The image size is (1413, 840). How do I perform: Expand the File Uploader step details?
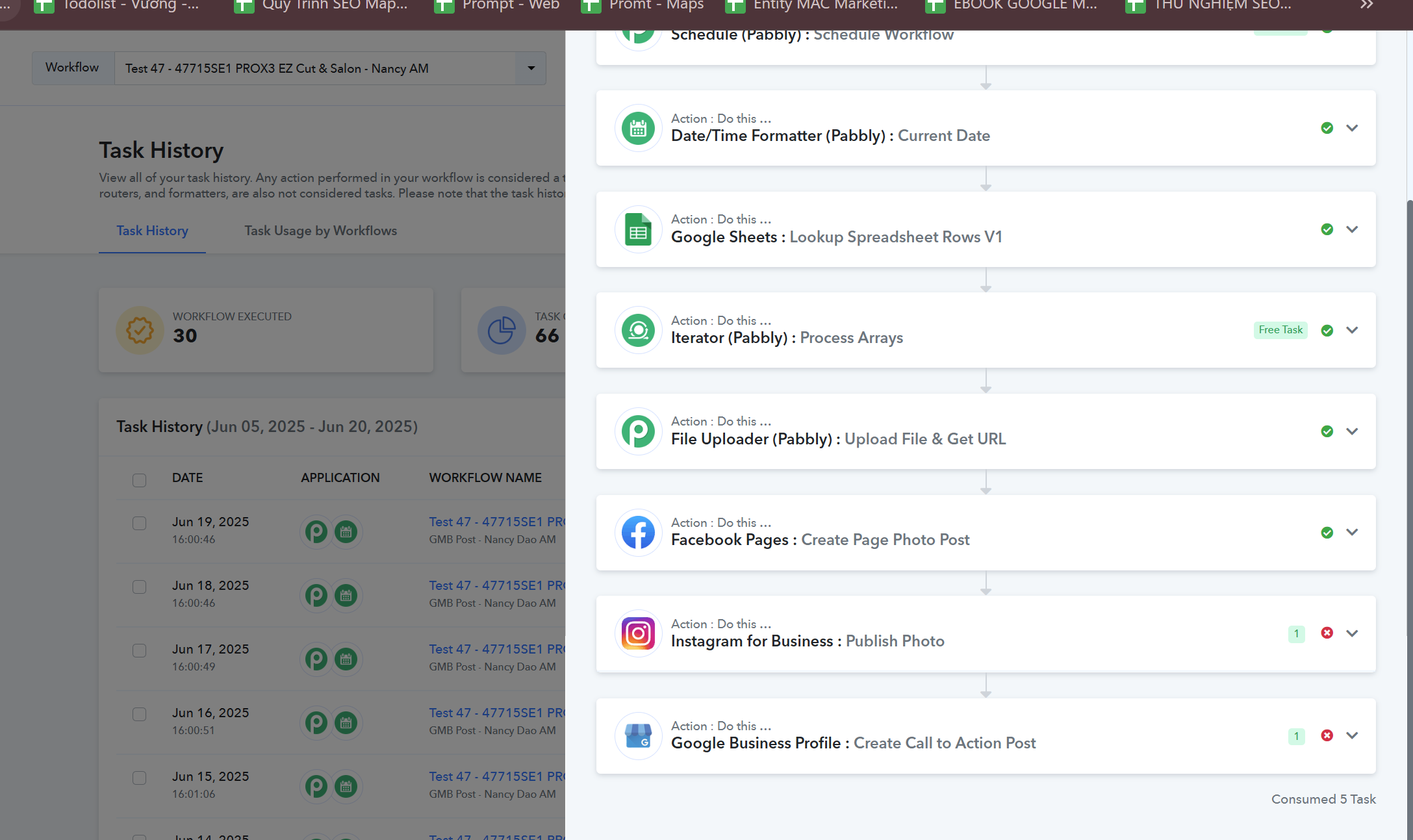[1352, 431]
